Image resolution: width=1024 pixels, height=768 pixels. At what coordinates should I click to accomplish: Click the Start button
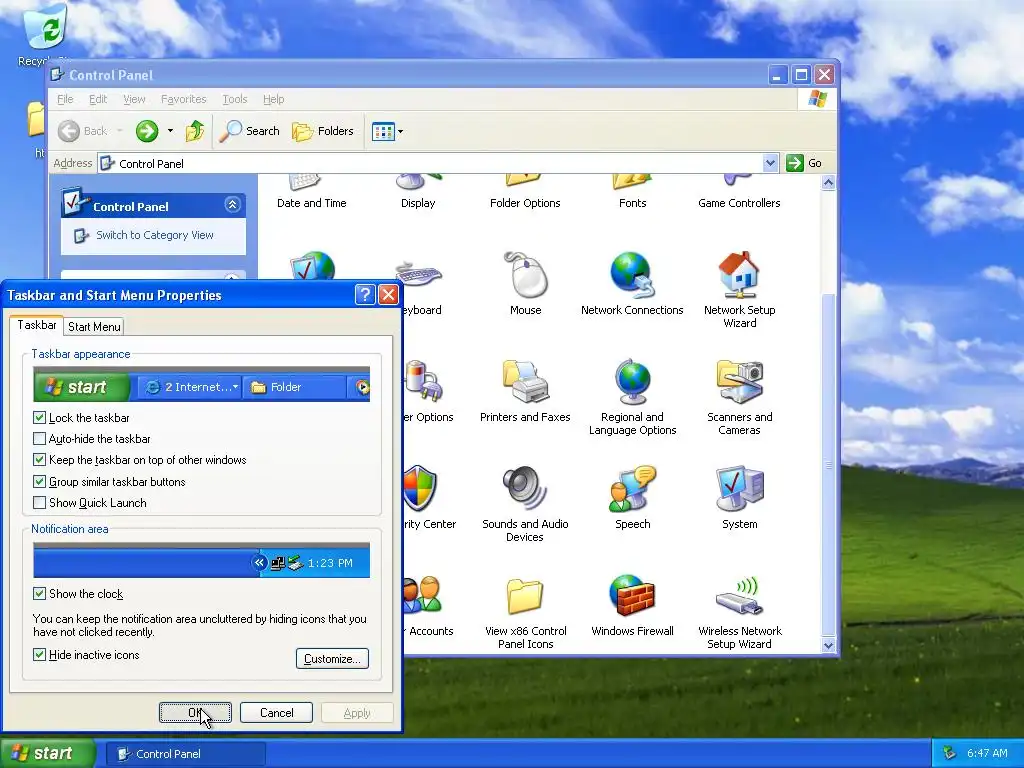(x=48, y=753)
